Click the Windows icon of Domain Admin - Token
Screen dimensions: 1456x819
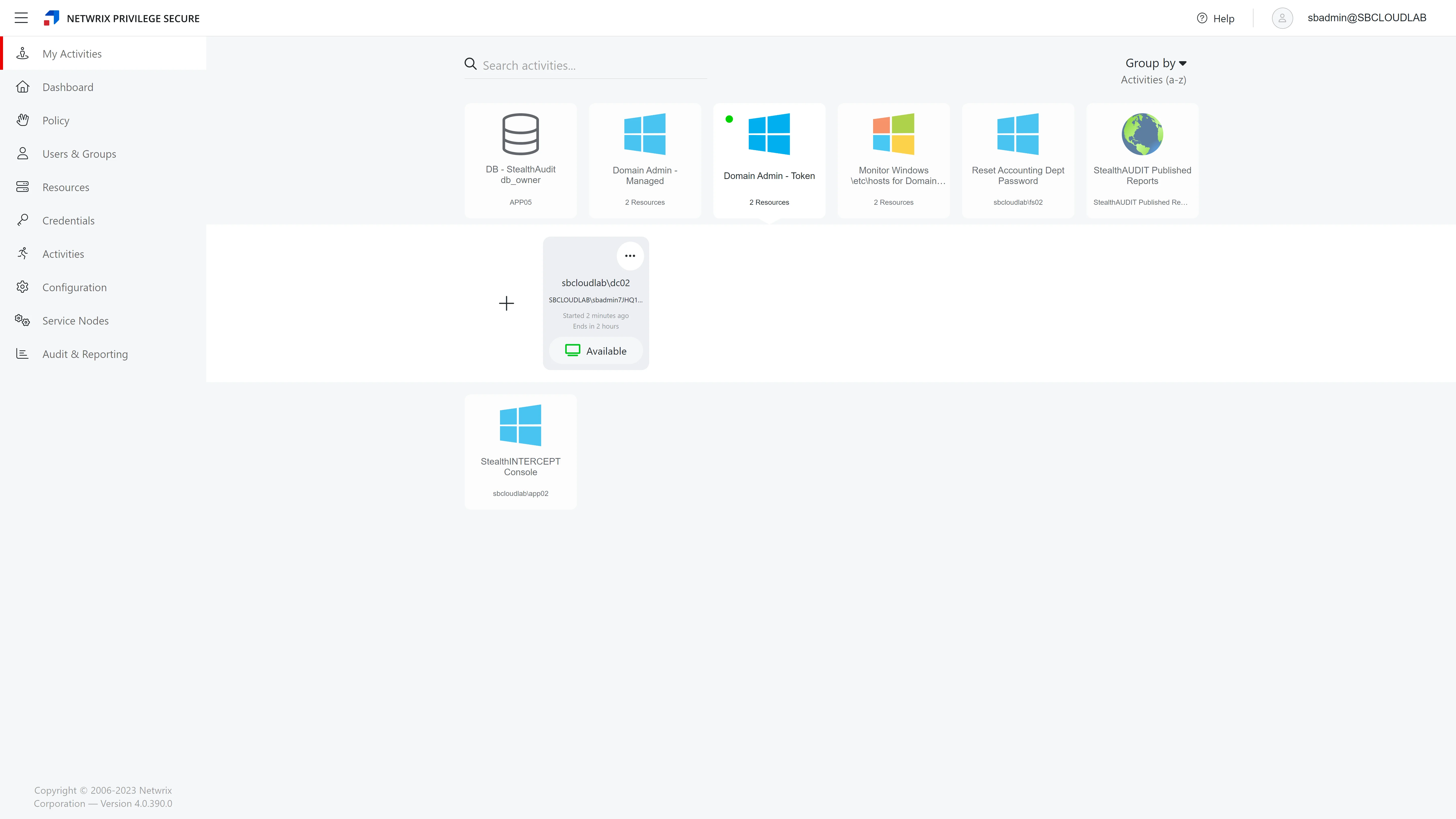point(769,134)
